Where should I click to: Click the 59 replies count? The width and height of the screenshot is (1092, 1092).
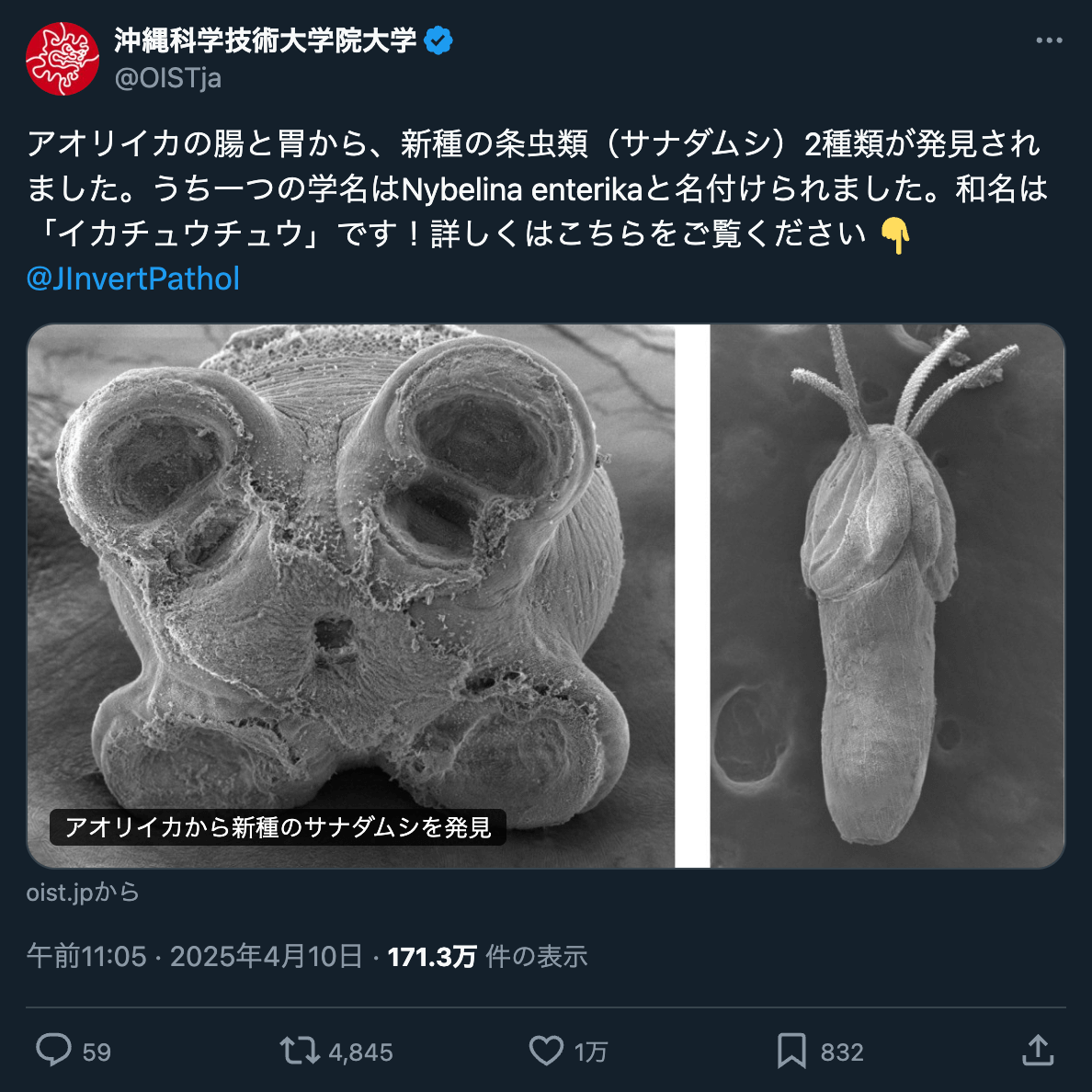(x=97, y=1052)
